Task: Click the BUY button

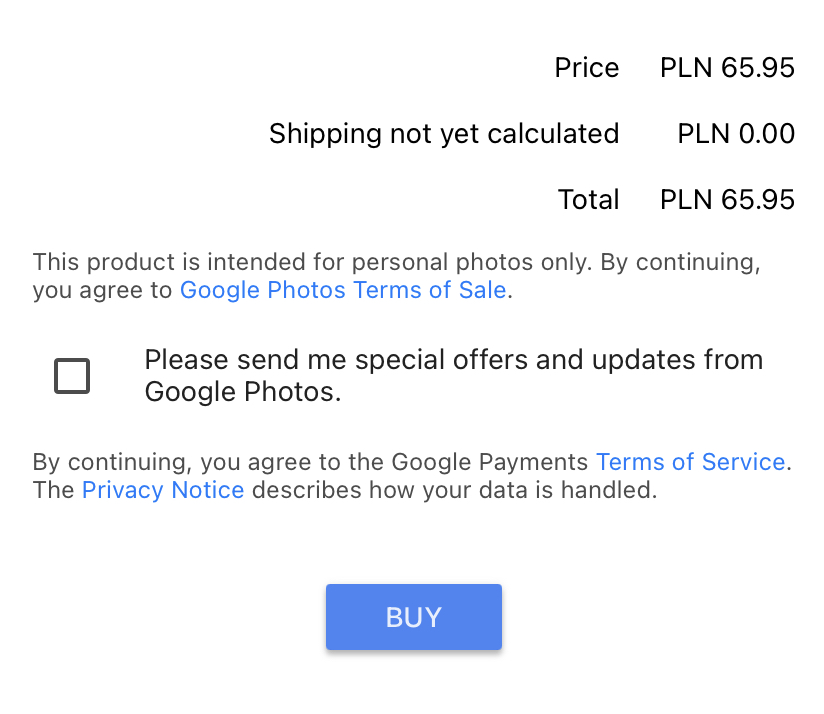Action: tap(413, 617)
